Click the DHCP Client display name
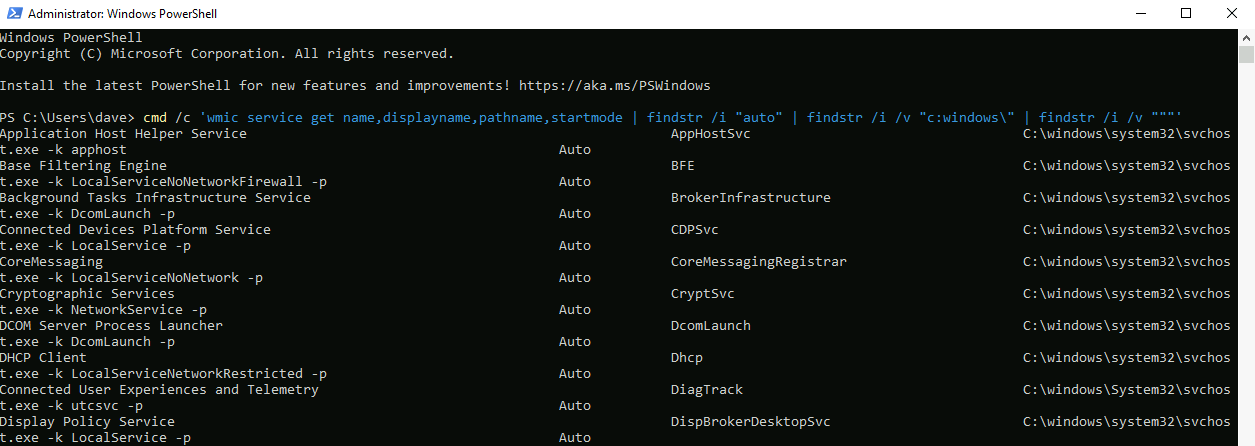1255x446 pixels. click(43, 358)
